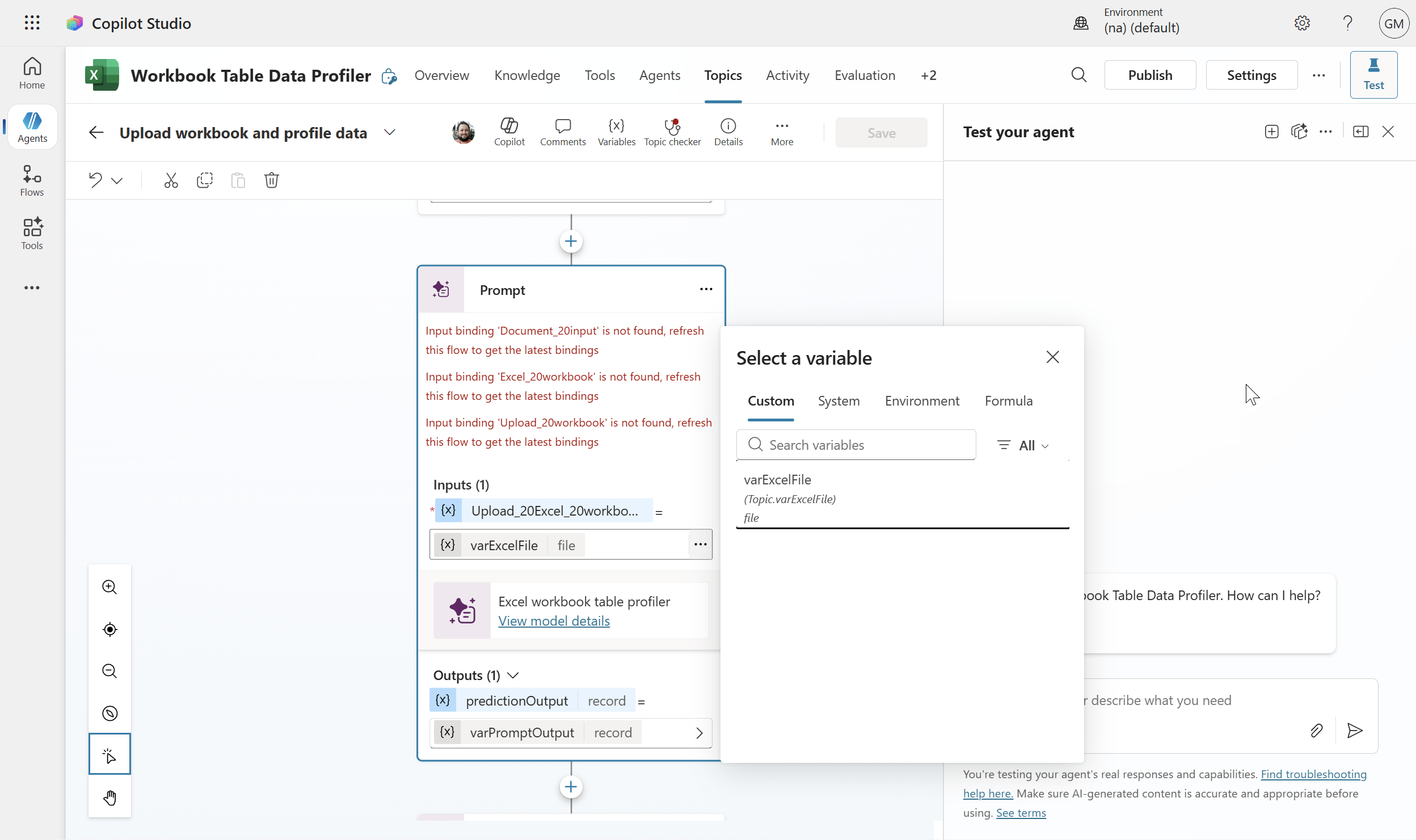1416x840 pixels.
Task: Open the Copilot editing assistant
Action: (509, 132)
